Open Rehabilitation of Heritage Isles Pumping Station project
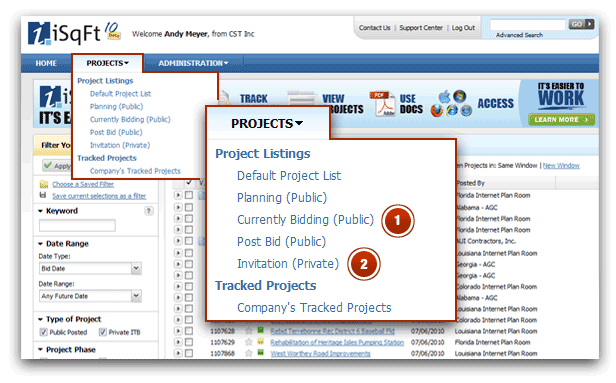 [x=337, y=343]
